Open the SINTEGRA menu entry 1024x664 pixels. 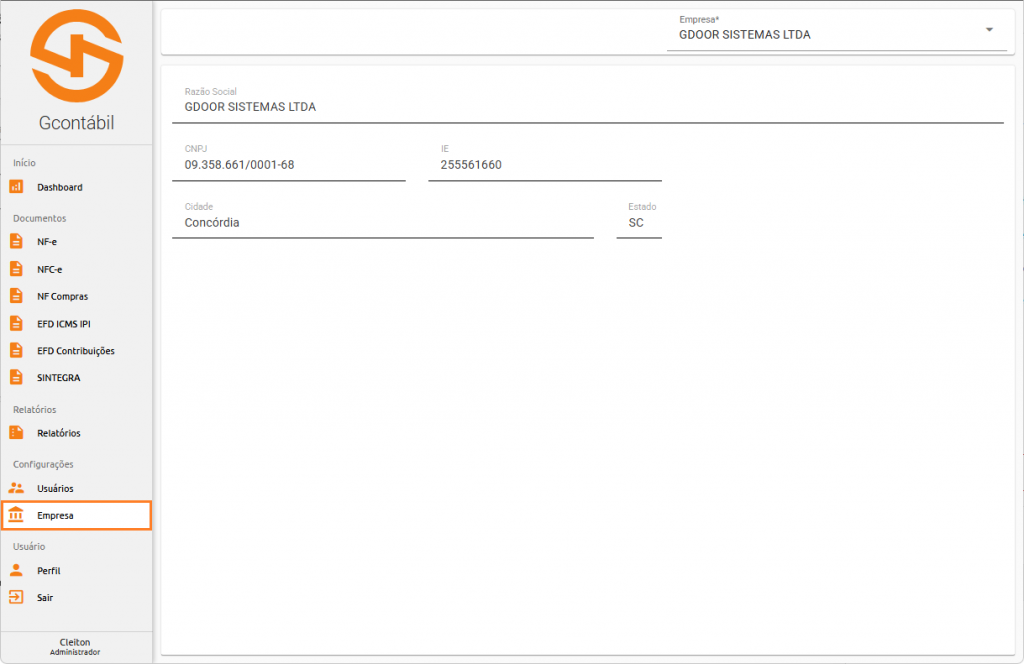point(76,378)
